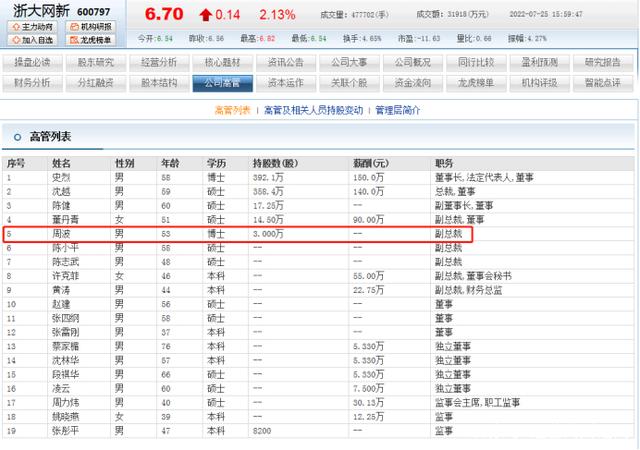Screen dimensions: 640x450
Task: Select the 公司概况 tab
Action: tap(413, 62)
